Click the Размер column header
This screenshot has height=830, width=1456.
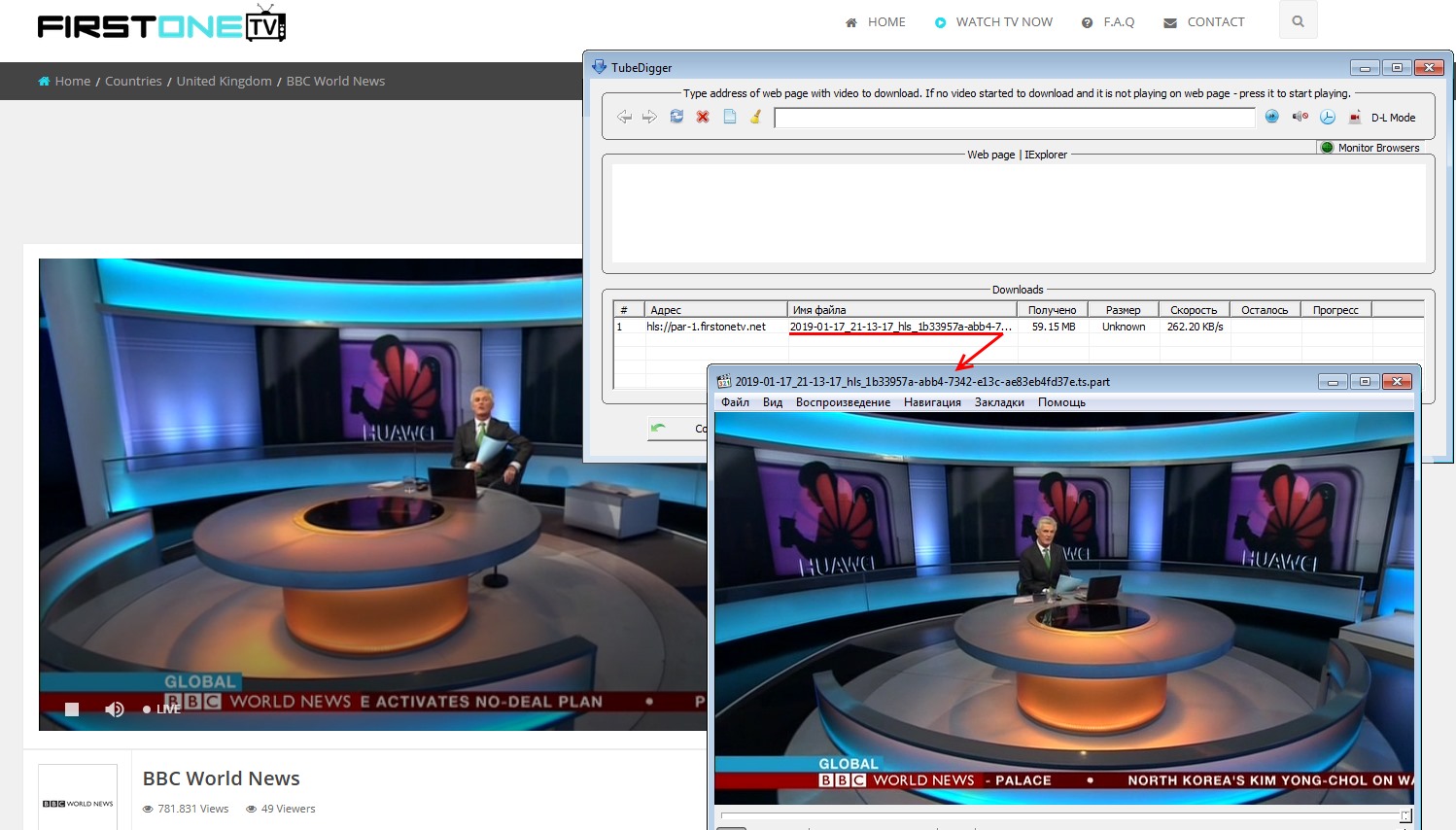(1123, 310)
